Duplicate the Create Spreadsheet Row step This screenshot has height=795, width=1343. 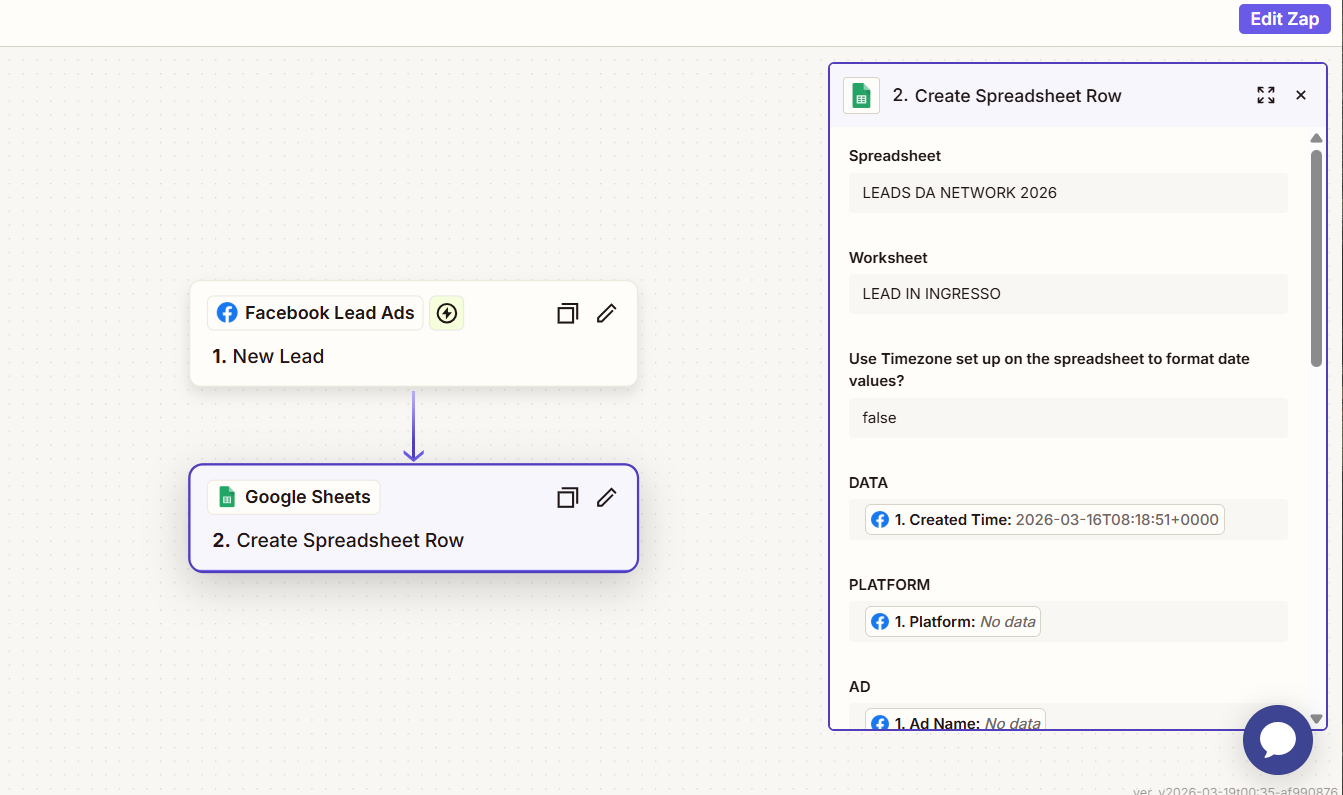tap(567, 497)
